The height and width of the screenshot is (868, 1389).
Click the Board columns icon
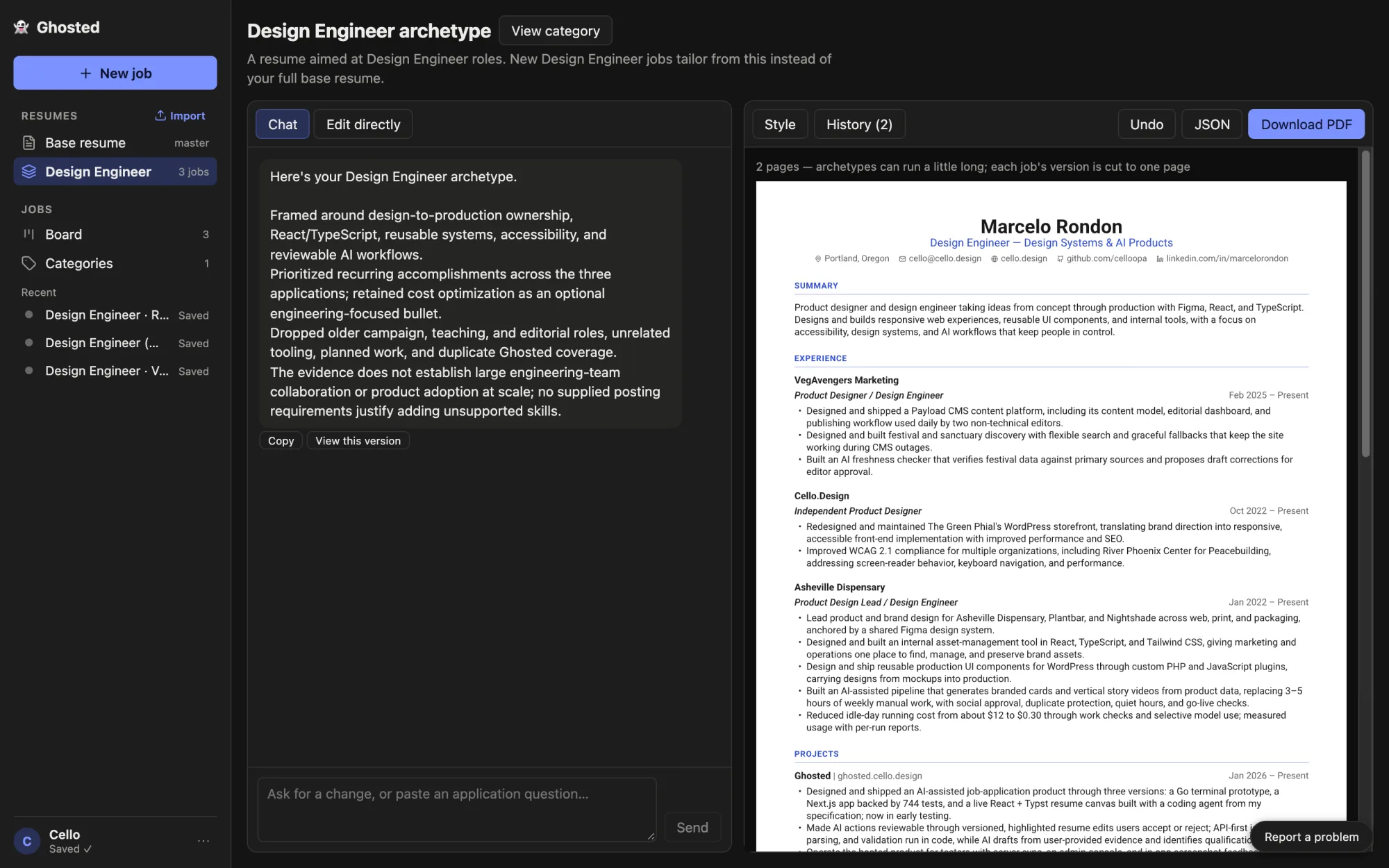point(28,234)
